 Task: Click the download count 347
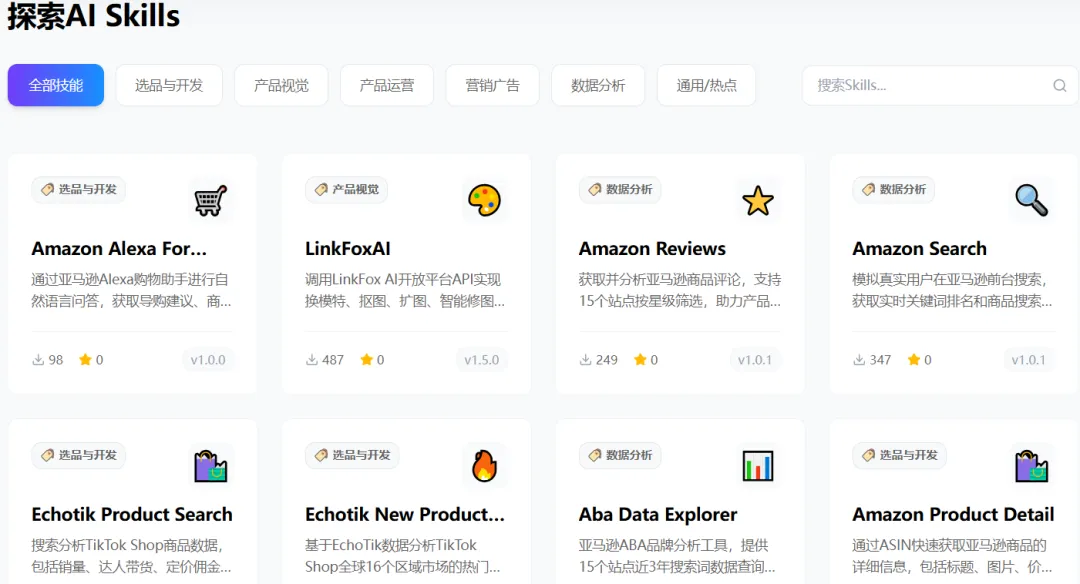click(880, 359)
